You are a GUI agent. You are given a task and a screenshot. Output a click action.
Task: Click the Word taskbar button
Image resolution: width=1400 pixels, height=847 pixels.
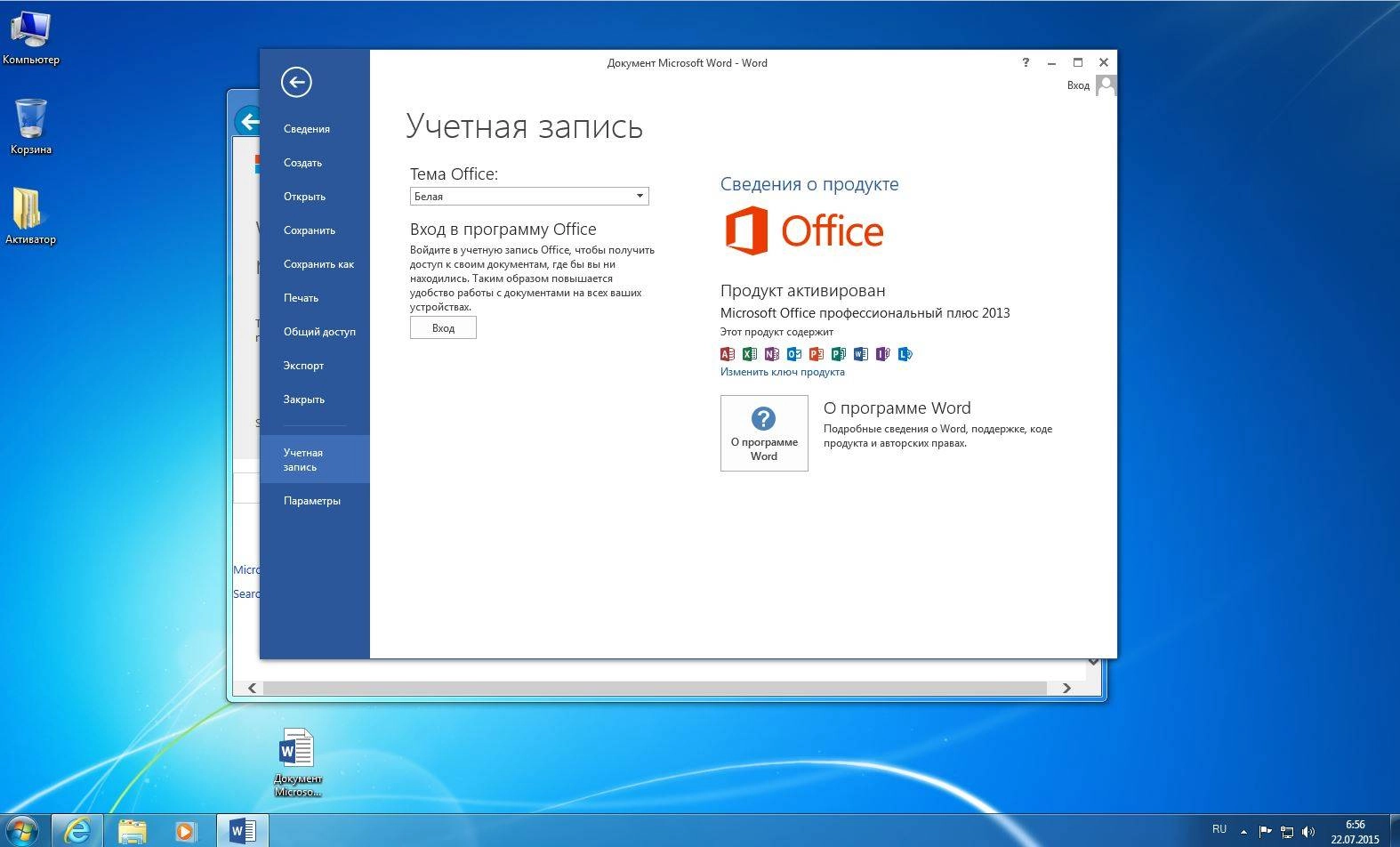point(242,831)
